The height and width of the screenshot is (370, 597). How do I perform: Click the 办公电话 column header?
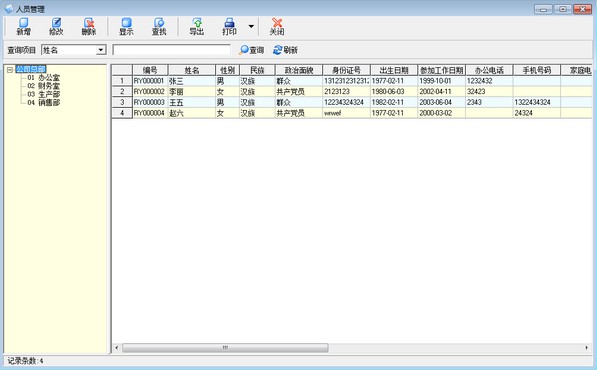489,70
